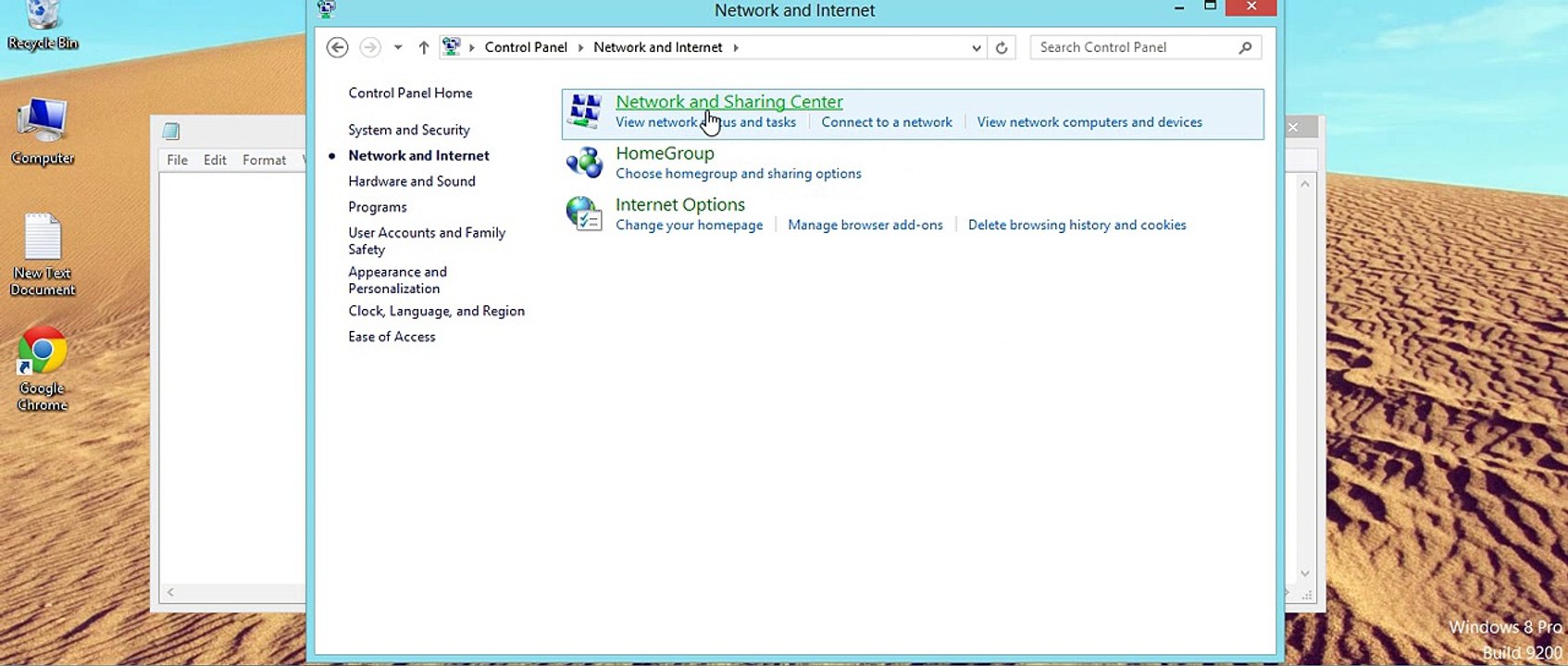Screen dimensions: 1568x666
Task: Open the Internet Options icon
Action: pos(584,214)
